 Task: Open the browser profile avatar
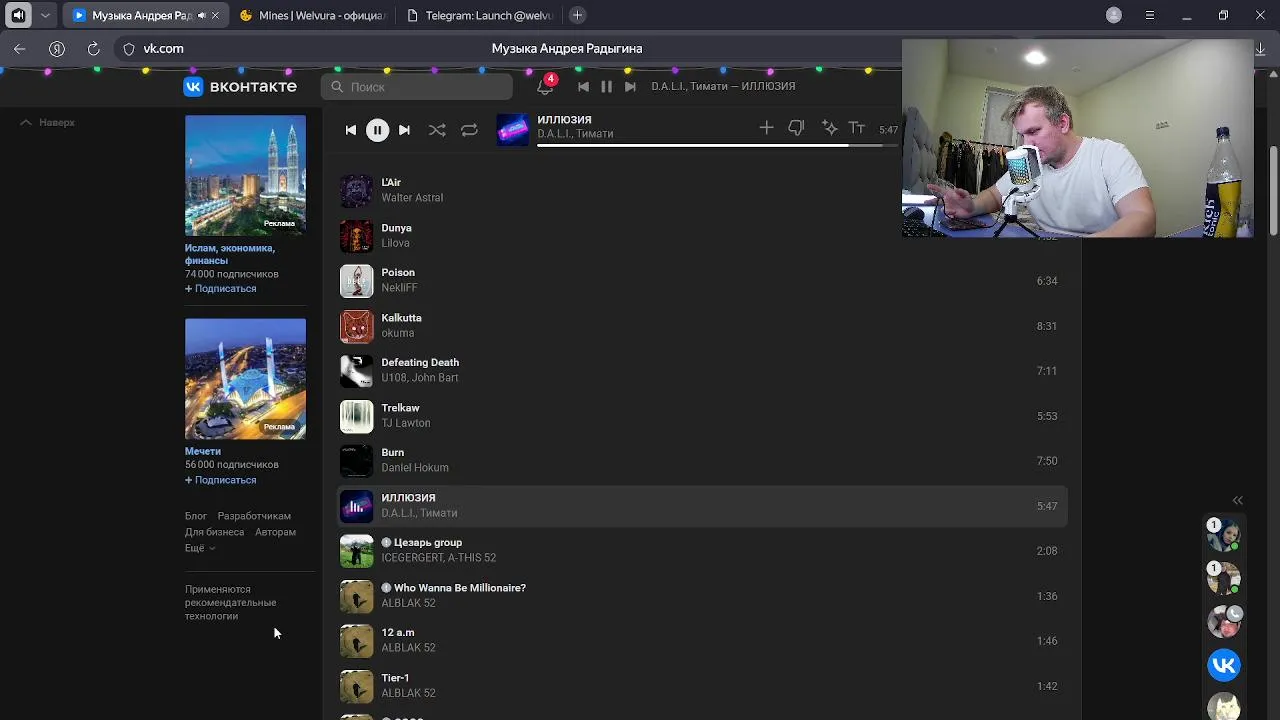1114,15
